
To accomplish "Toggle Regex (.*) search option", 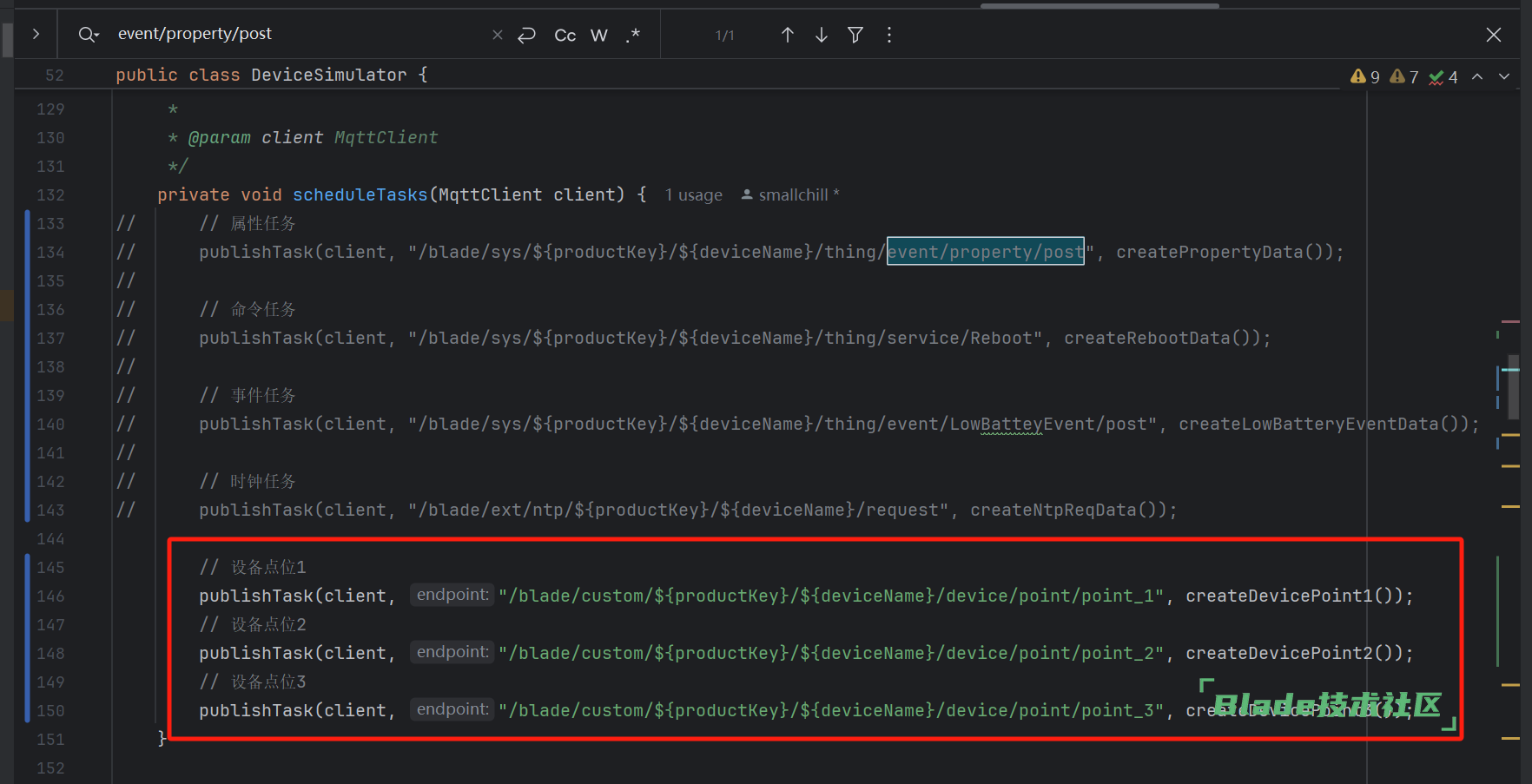I will coord(633,35).
